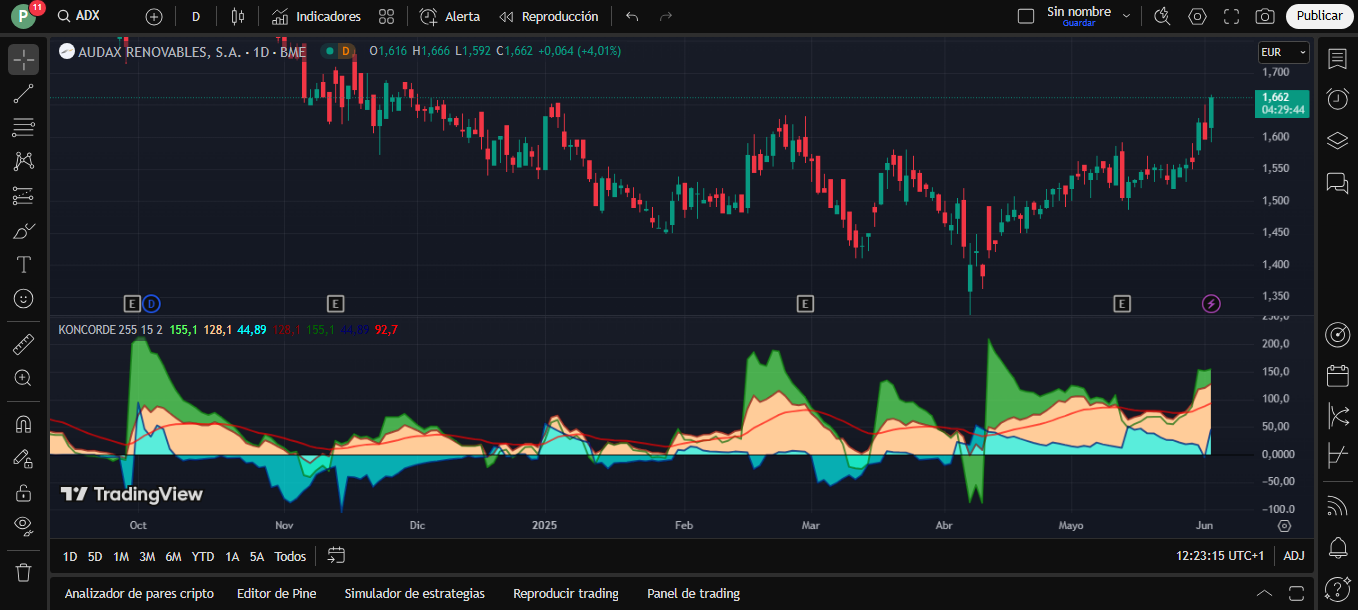Open the Fibonacci and Gann tools

(x=24, y=127)
